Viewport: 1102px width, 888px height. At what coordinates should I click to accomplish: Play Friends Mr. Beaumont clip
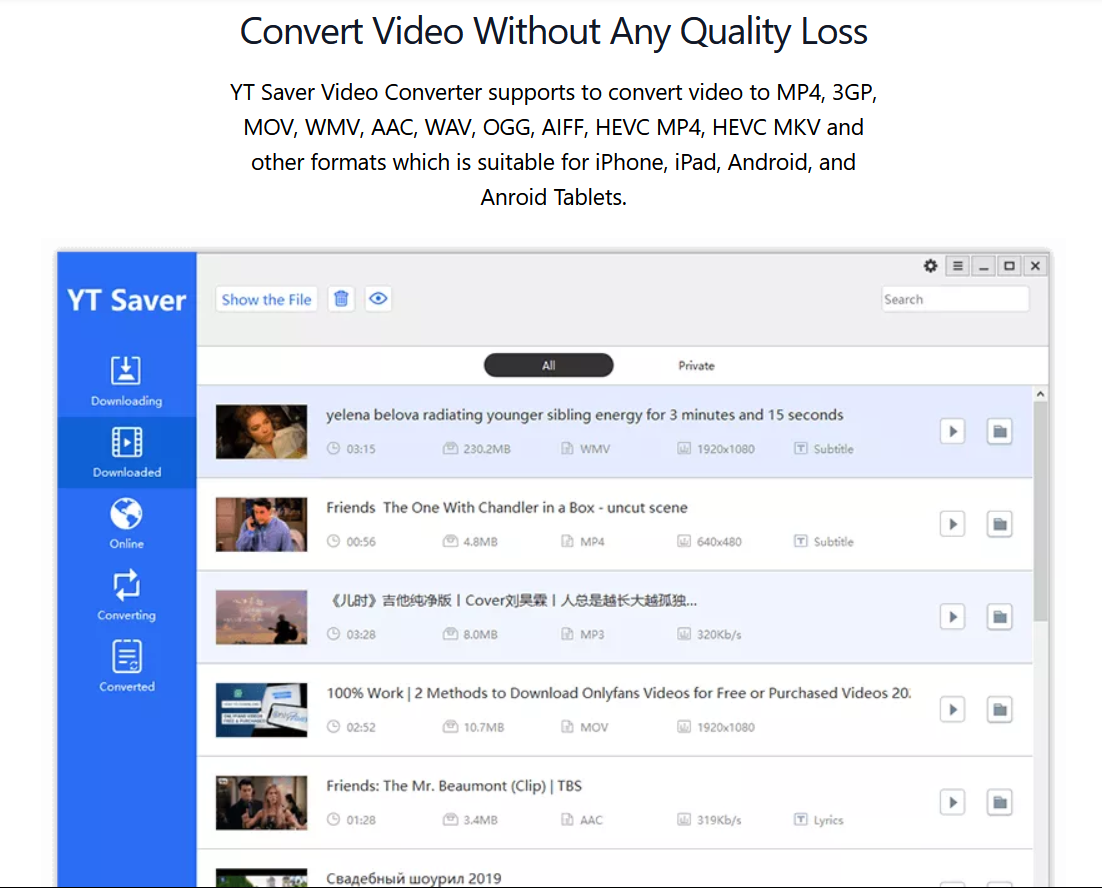pyautogui.click(x=952, y=802)
